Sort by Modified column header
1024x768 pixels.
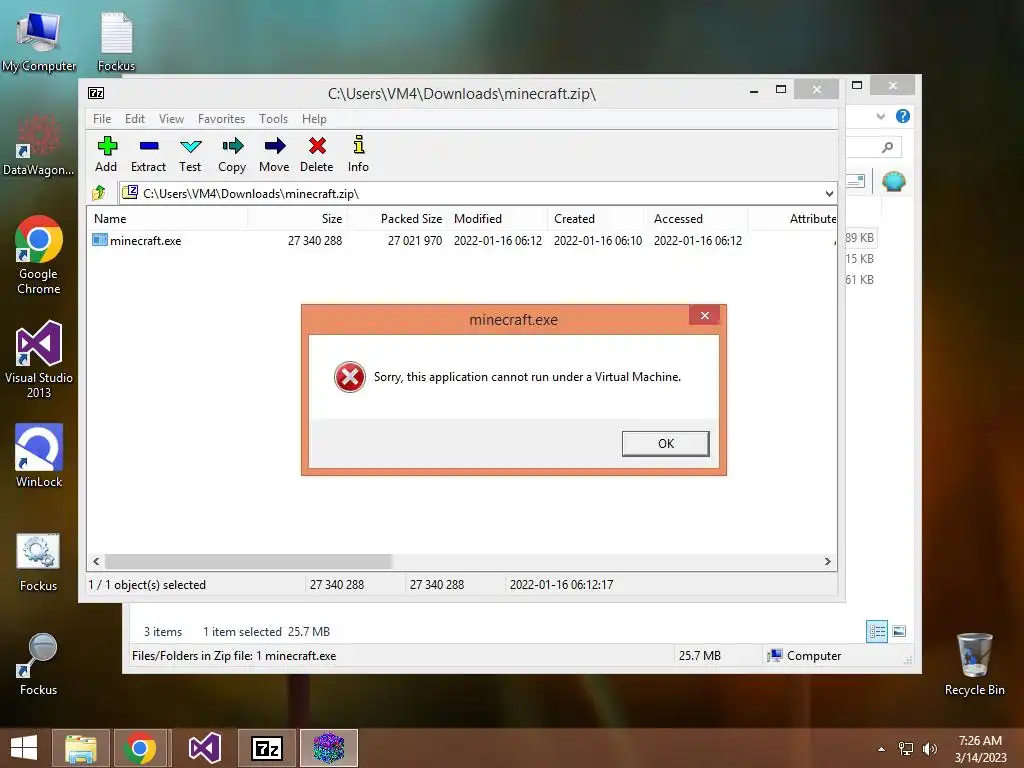tap(498, 219)
